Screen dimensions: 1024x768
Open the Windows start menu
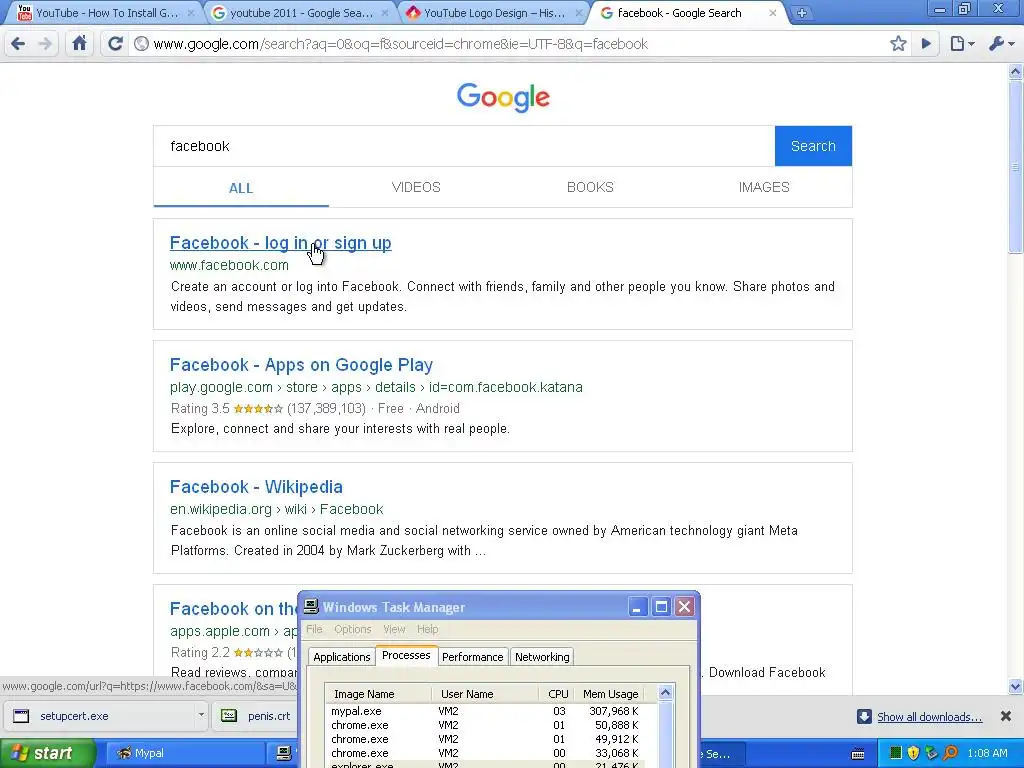point(48,753)
